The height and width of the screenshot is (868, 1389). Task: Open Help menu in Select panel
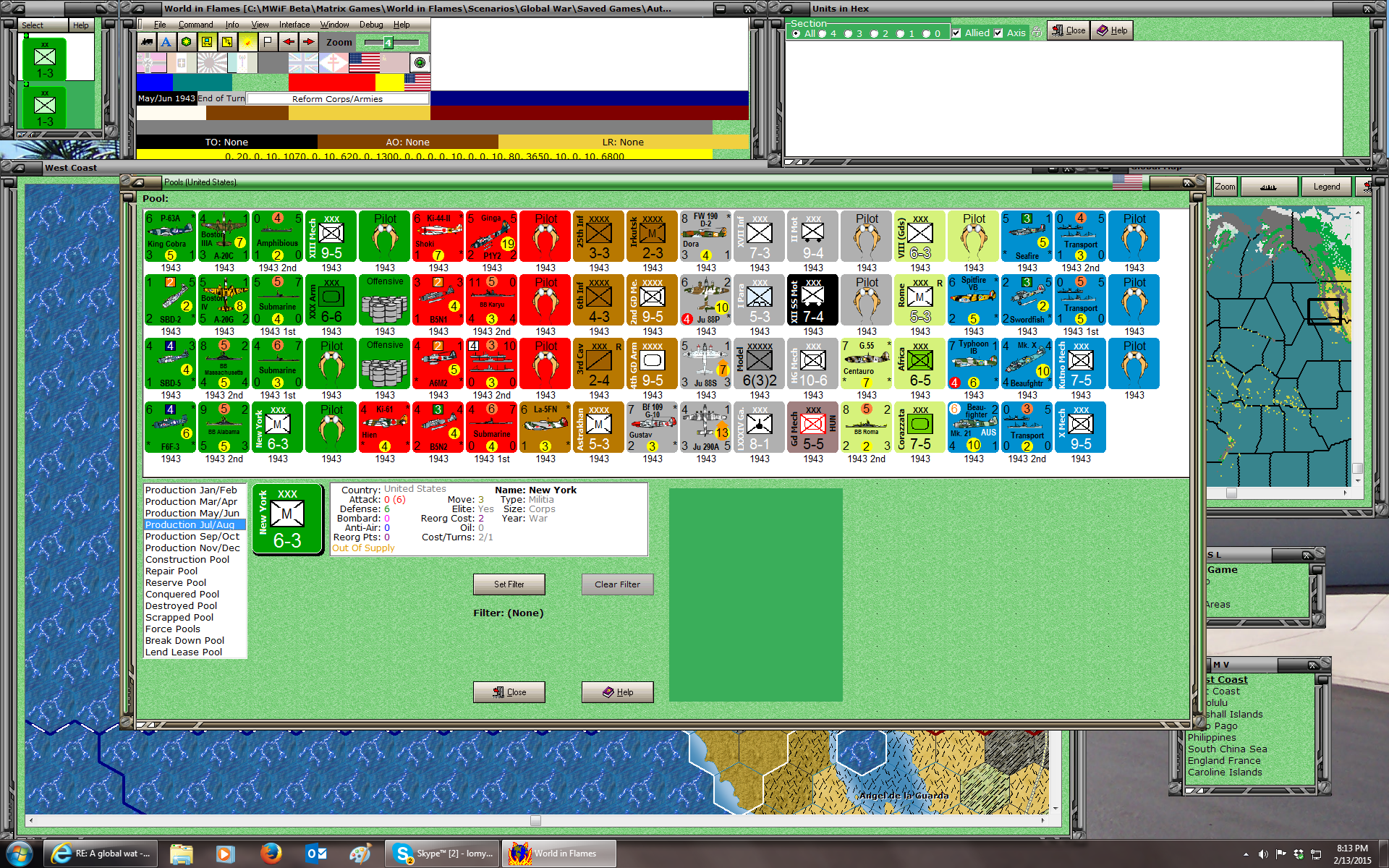point(80,25)
